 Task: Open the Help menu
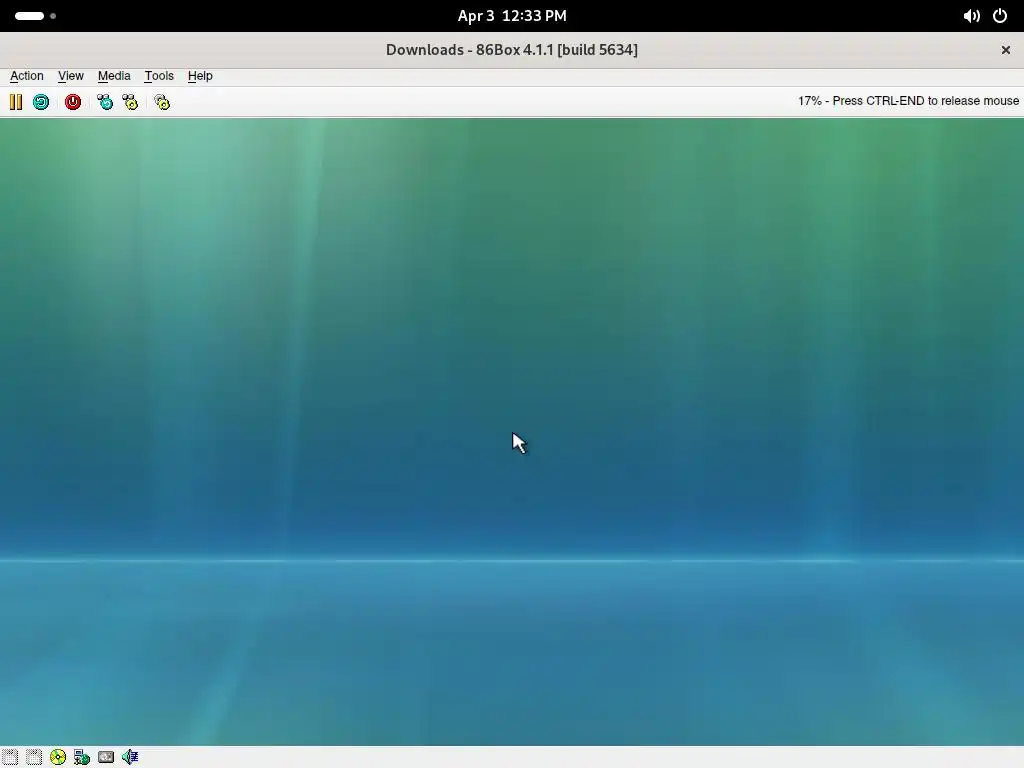(x=200, y=76)
